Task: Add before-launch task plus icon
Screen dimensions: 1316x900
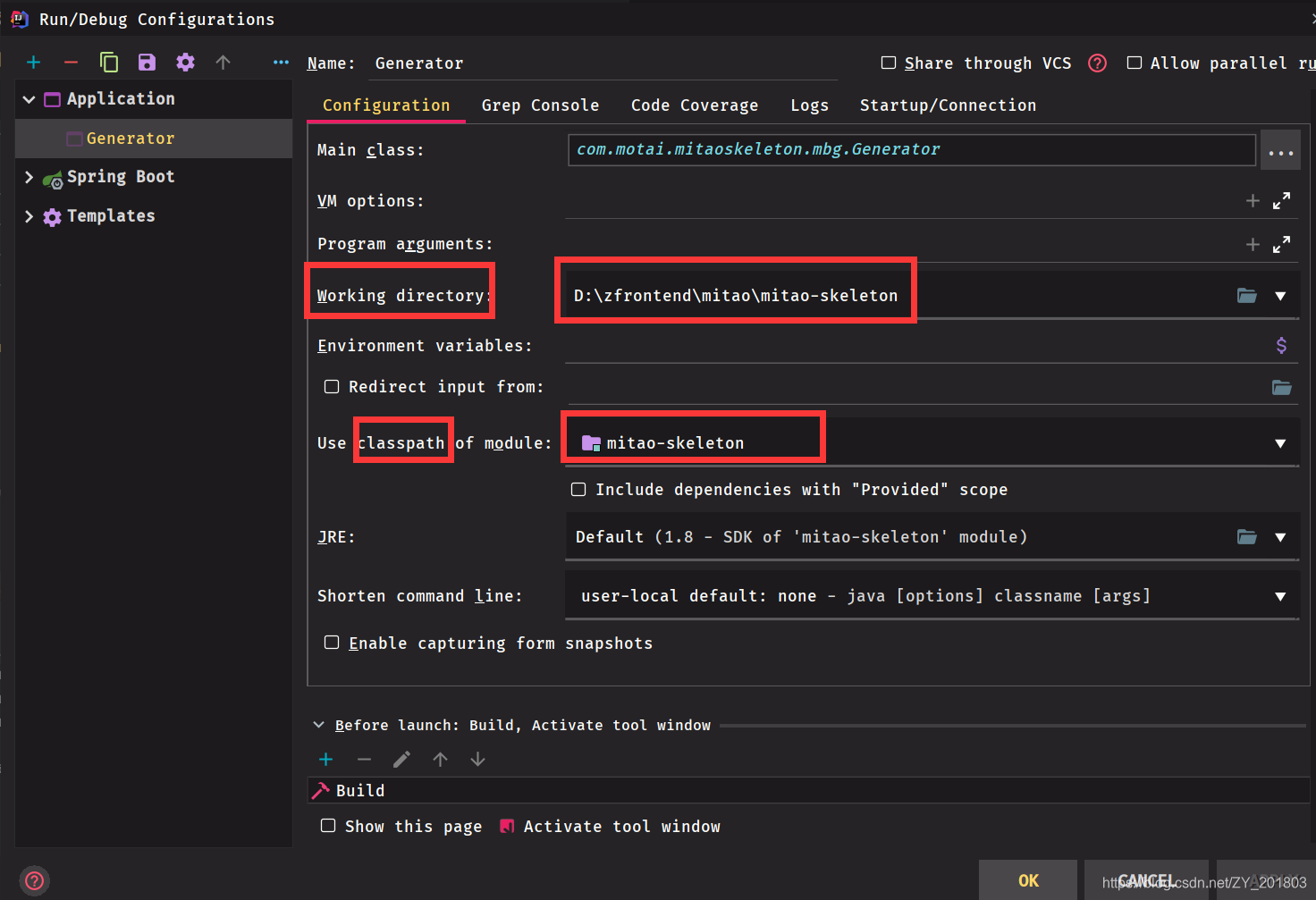Action: (326, 760)
